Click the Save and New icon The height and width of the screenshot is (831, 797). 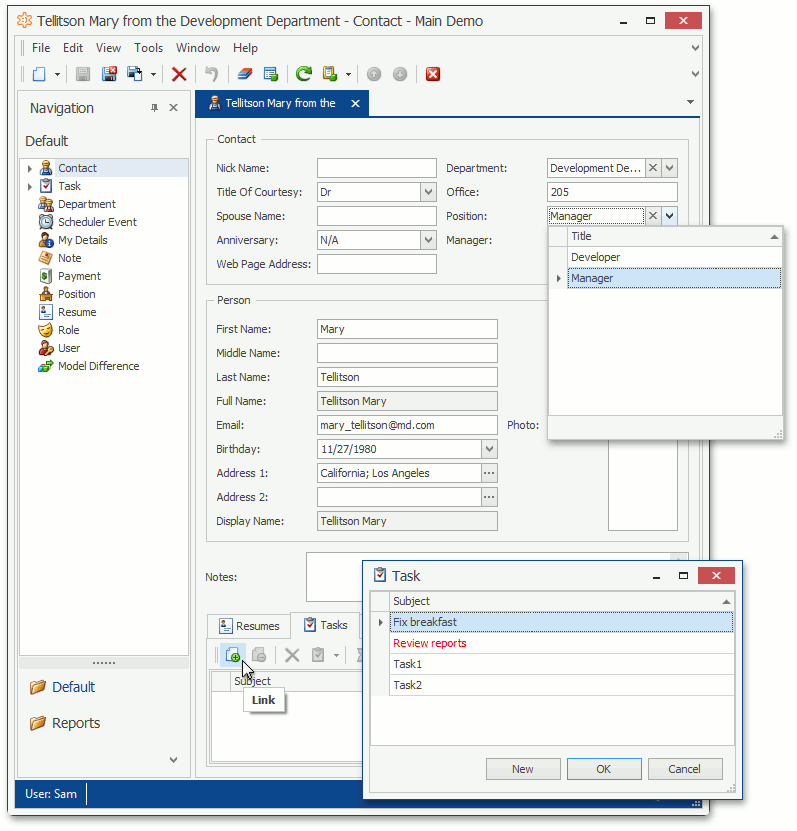pos(135,74)
